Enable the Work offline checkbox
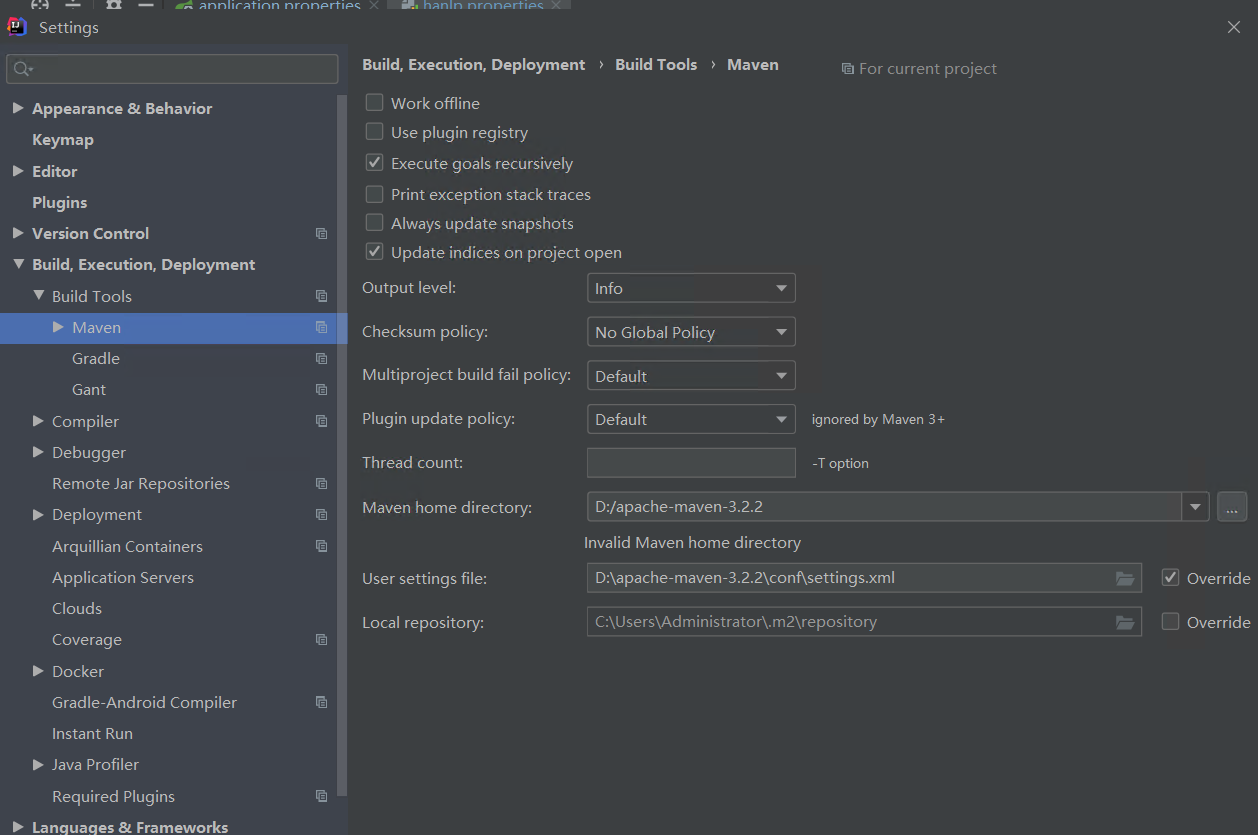The width and height of the screenshot is (1258, 835). click(375, 102)
